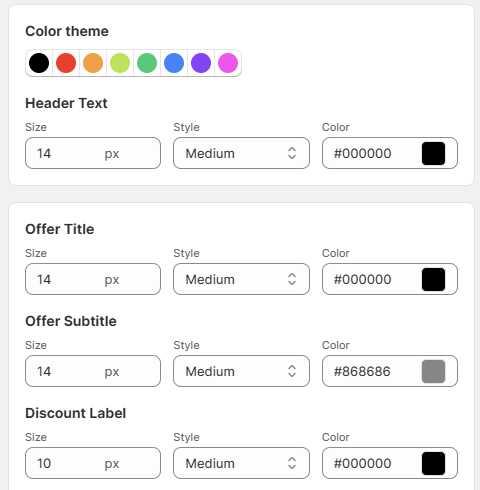Click the Offer Title hex color field

pos(390,279)
